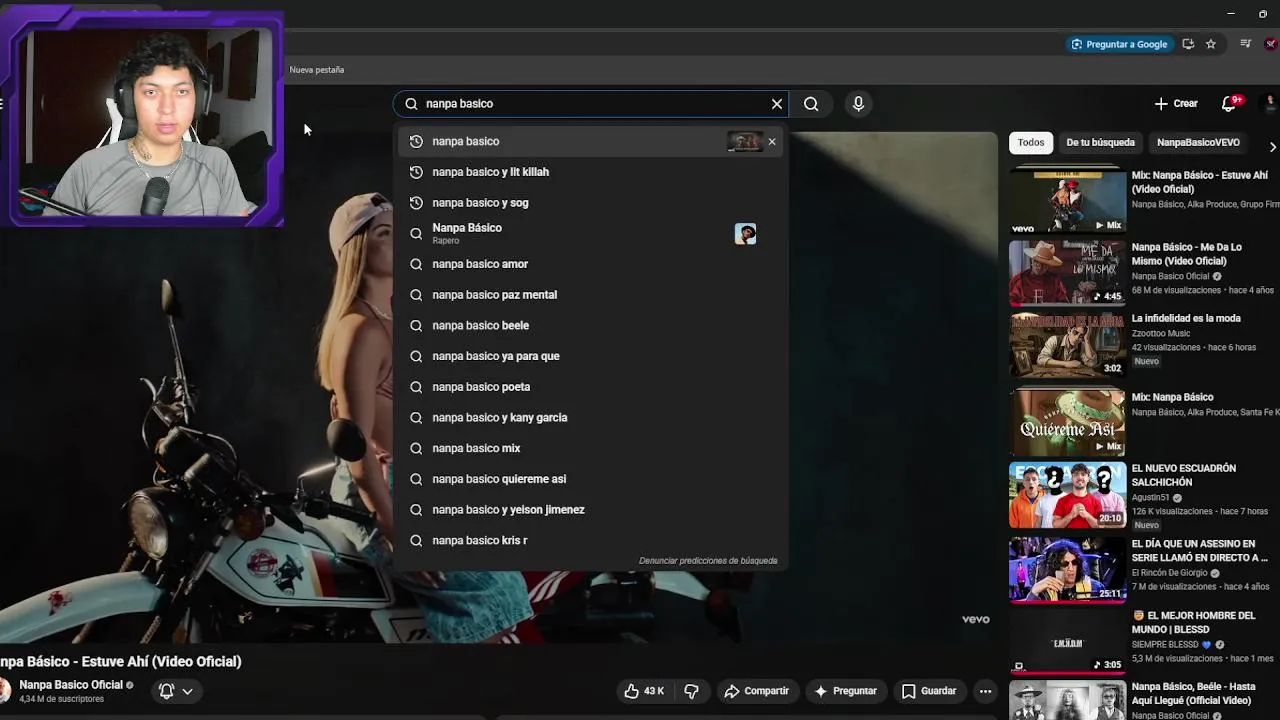Click the Preguntar button
Screen dimensions: 1280x720
pos(845,691)
